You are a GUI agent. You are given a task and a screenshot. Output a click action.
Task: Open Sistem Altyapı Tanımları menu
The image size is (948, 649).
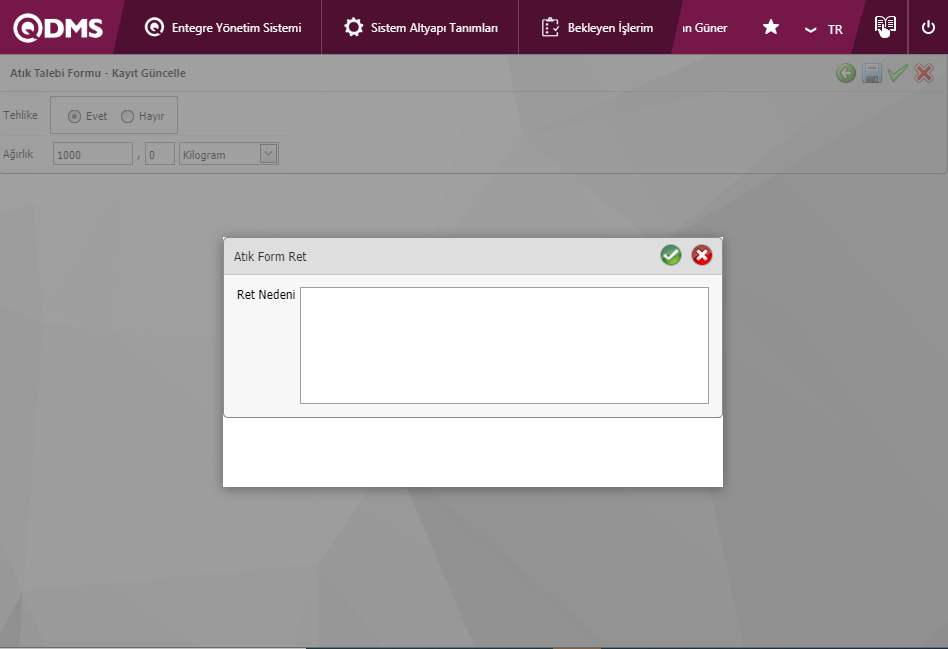pos(421,28)
